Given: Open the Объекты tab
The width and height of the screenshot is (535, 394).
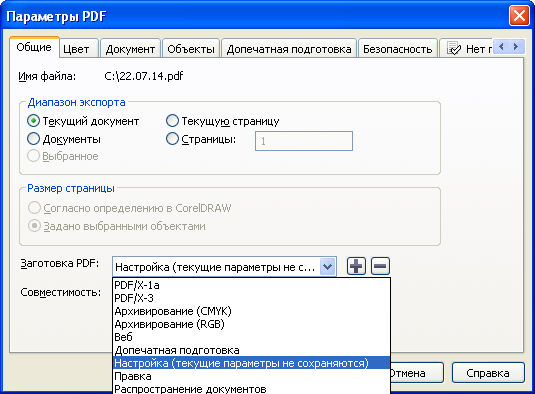Looking at the screenshot, I should pos(191,49).
